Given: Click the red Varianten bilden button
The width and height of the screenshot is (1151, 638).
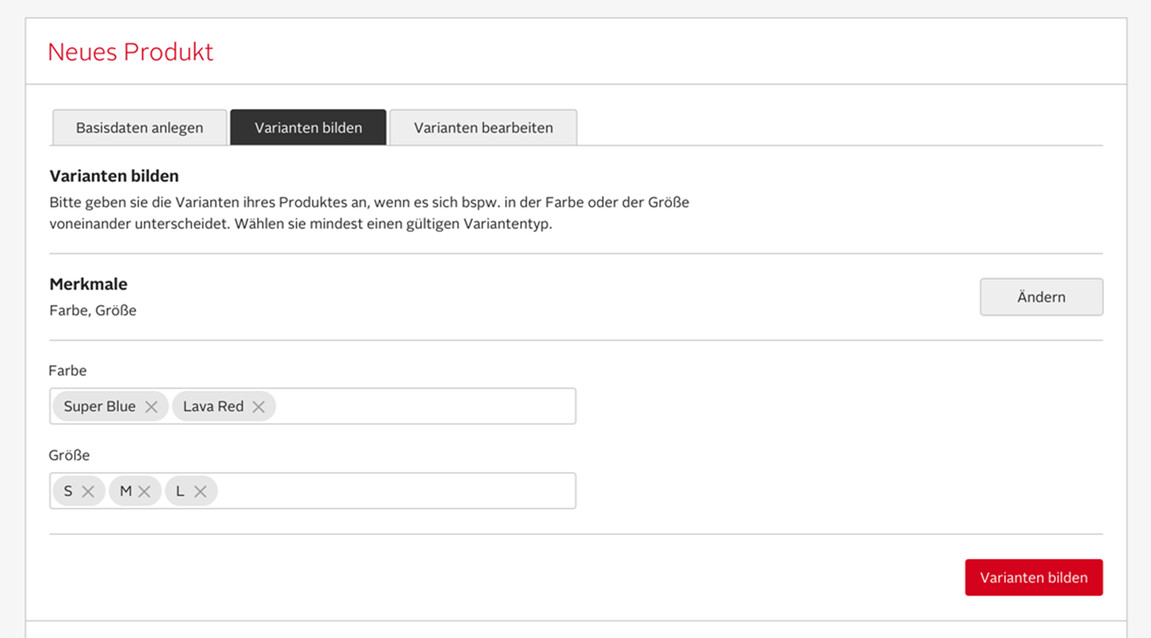Looking at the screenshot, I should pyautogui.click(x=1033, y=577).
